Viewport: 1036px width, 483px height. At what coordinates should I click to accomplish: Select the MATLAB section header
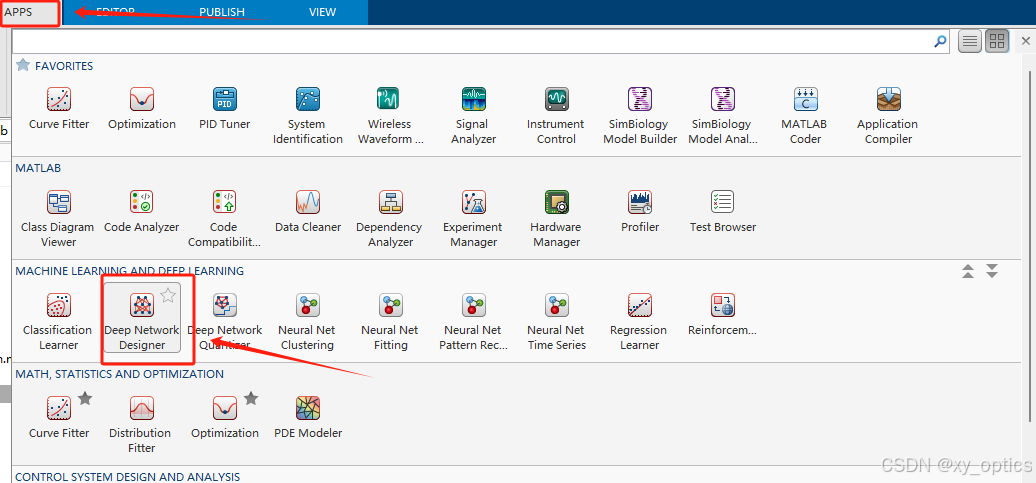tap(38, 168)
